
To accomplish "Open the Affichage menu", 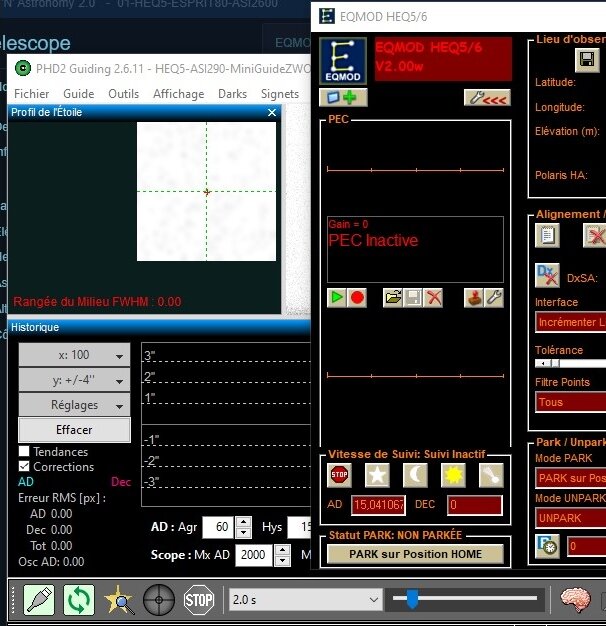I will pyautogui.click(x=178, y=94).
